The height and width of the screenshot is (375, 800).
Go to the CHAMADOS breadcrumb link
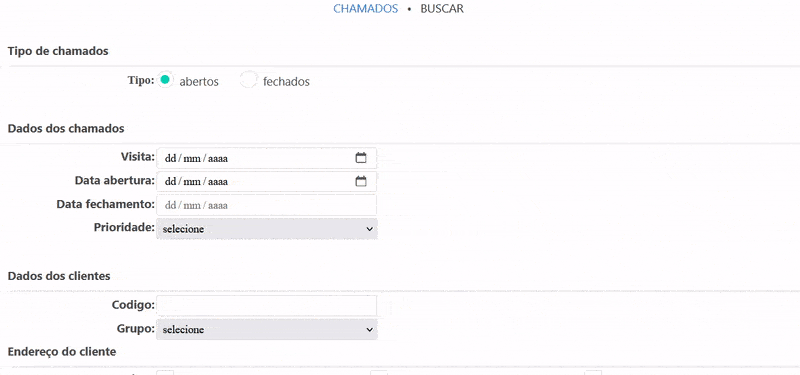(365, 9)
